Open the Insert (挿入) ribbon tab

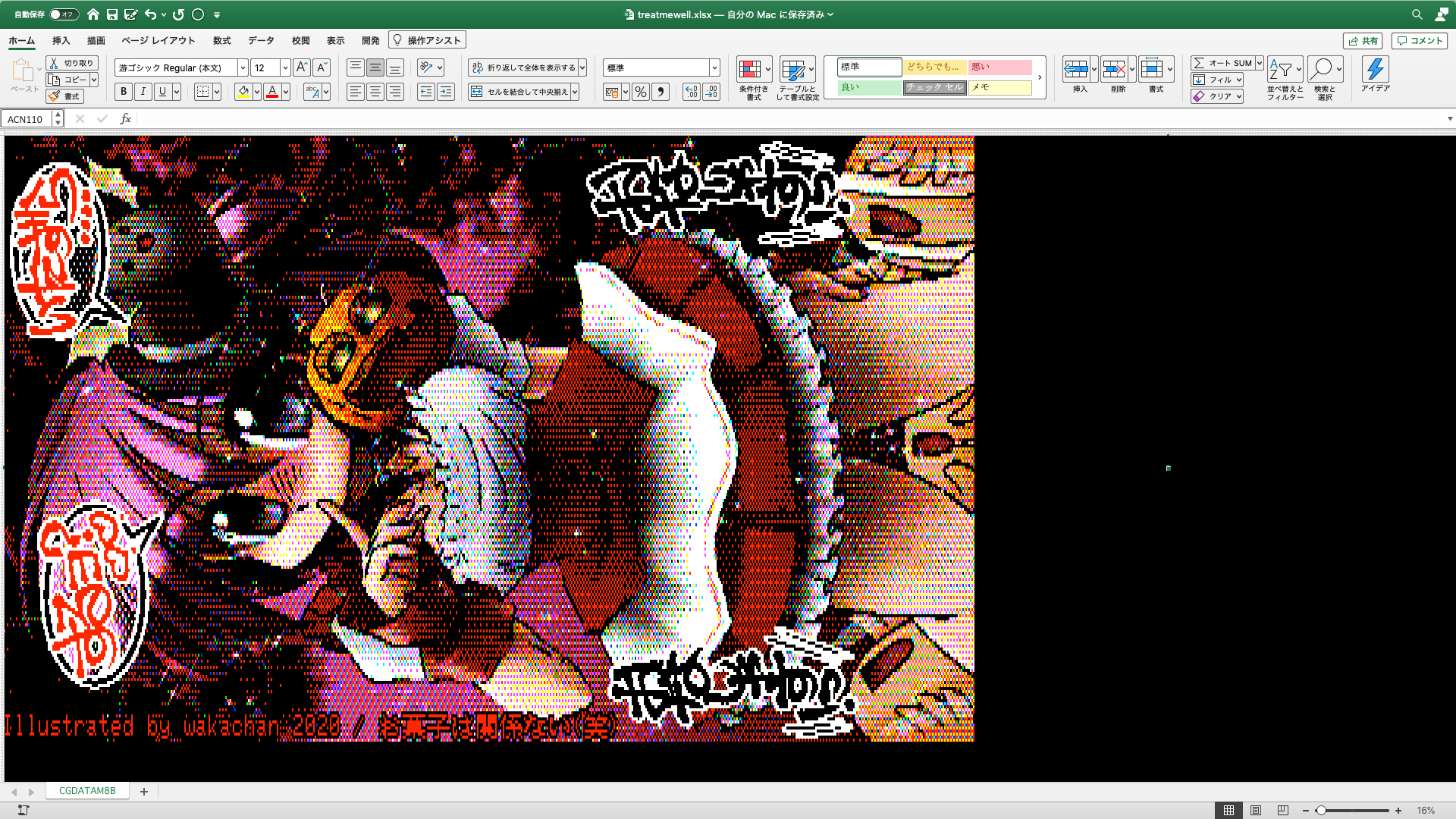(61, 41)
